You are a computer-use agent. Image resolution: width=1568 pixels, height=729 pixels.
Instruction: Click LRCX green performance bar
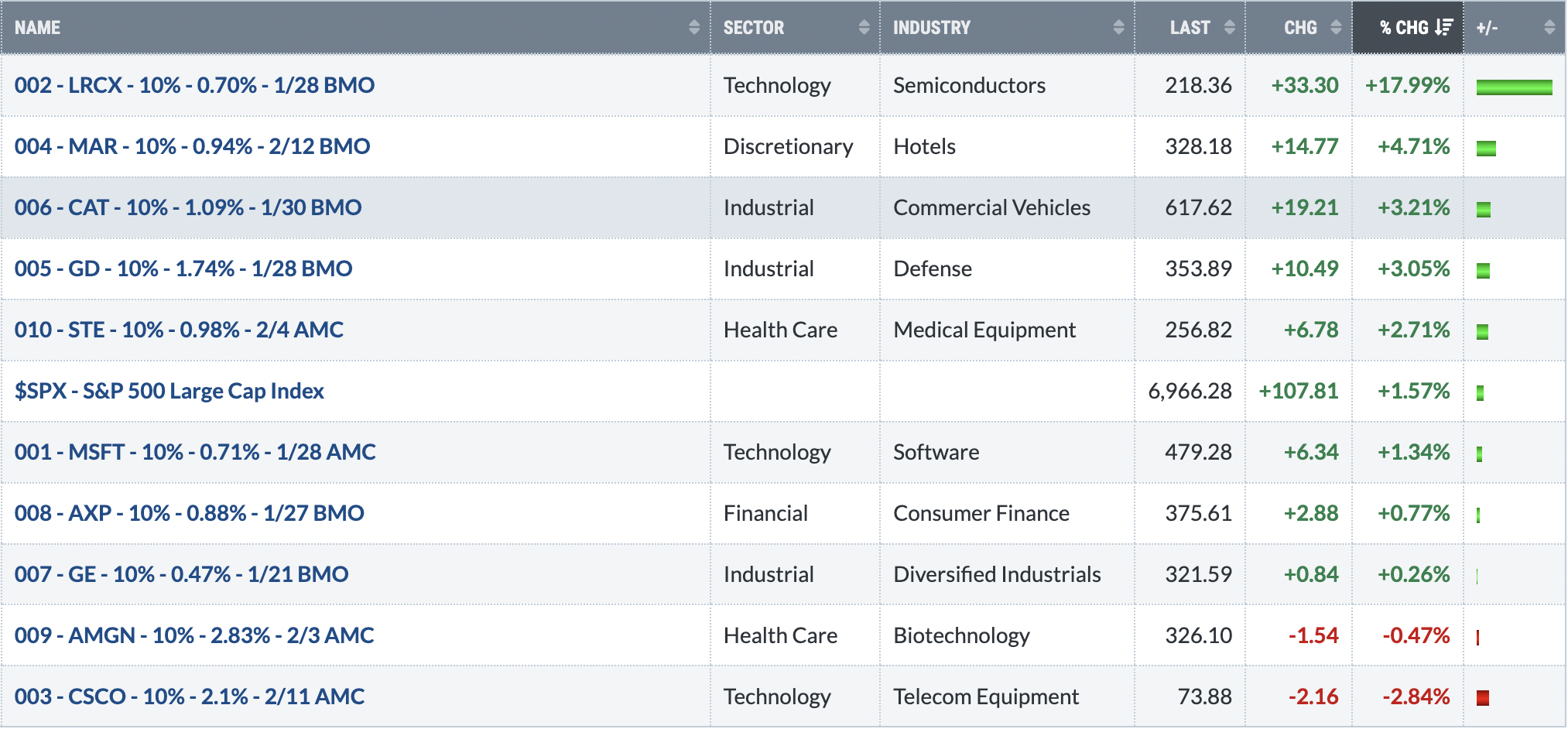[1514, 87]
